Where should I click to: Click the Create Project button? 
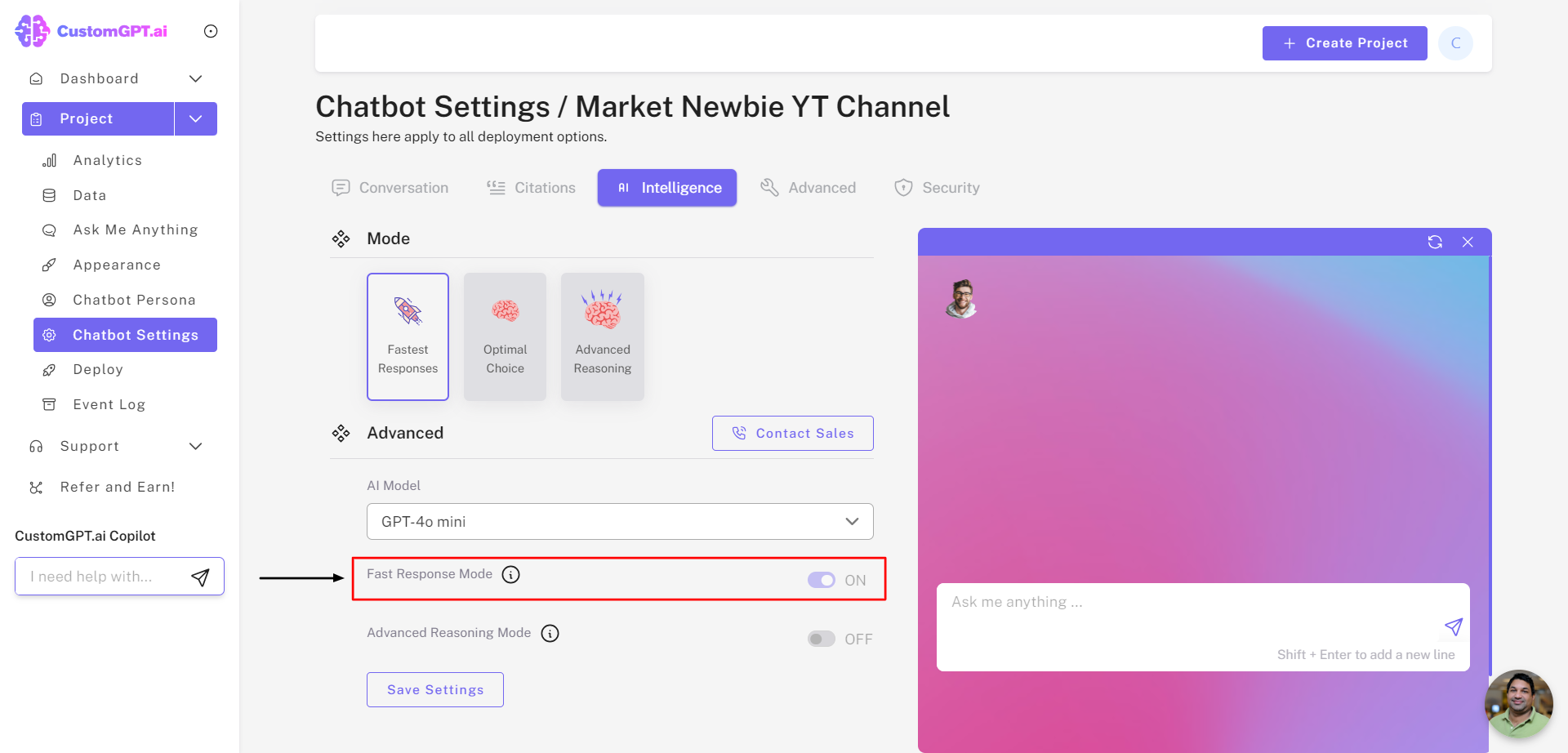1344,43
